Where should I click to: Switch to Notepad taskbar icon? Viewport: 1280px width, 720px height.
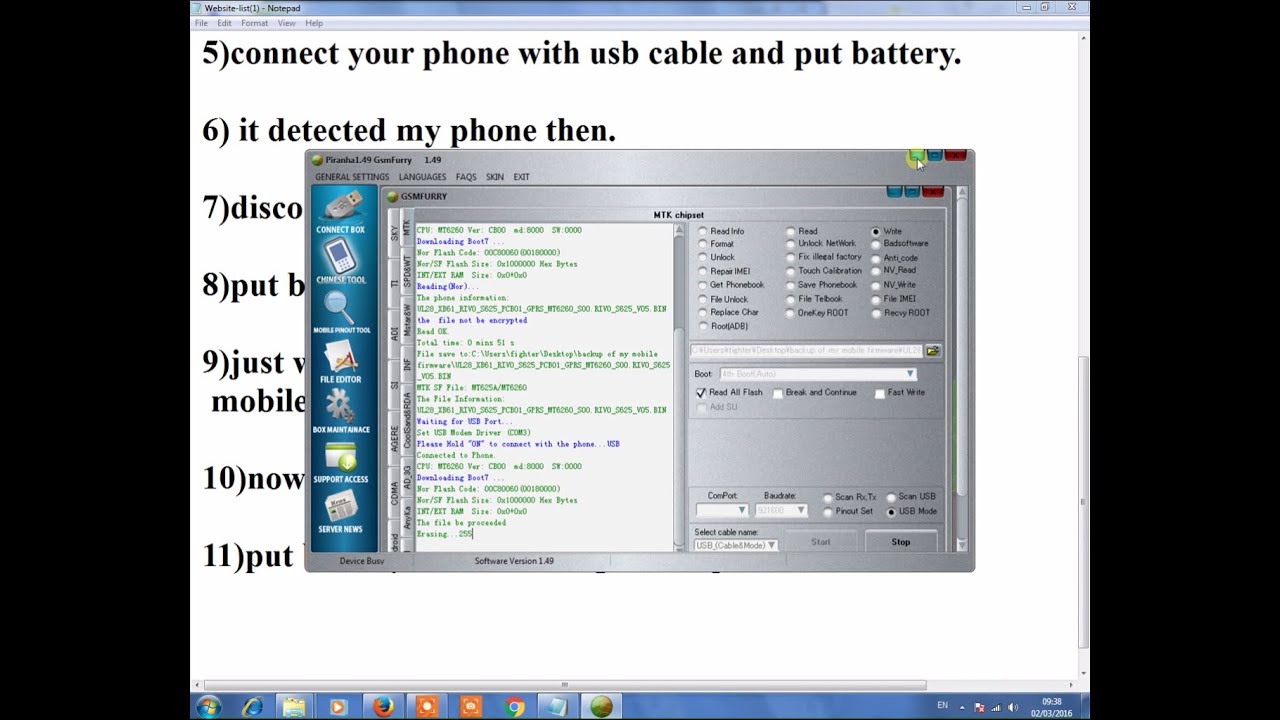click(557, 707)
